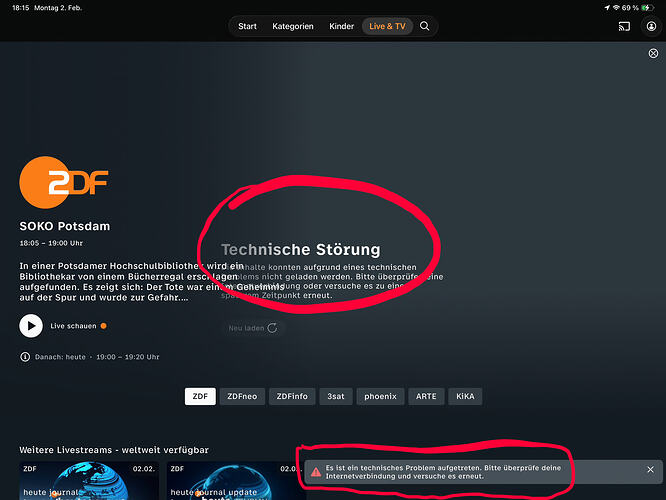
Task: Reload content with Neu laden button
Action: (252, 328)
